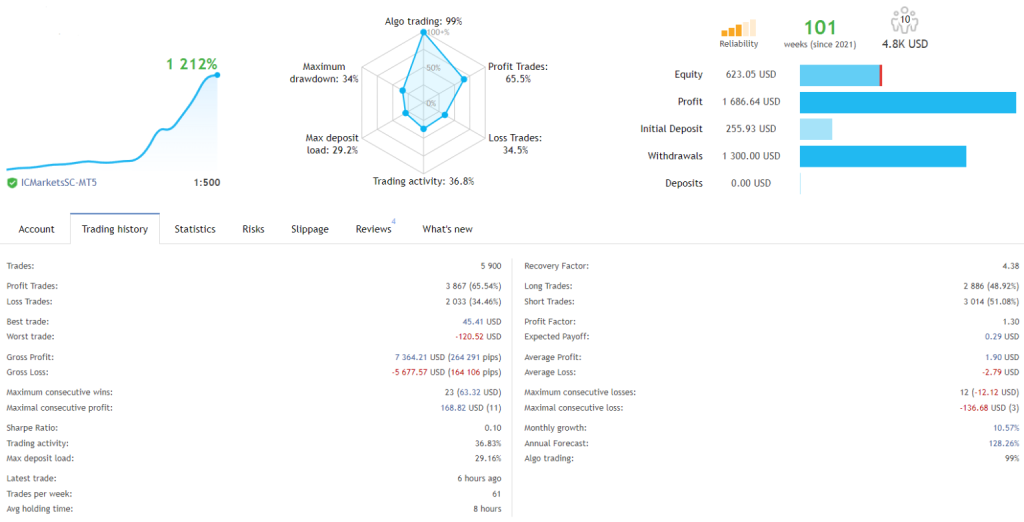Screen dimensions: 1024x522
Task: Click the Equity bar
Action: click(840, 75)
